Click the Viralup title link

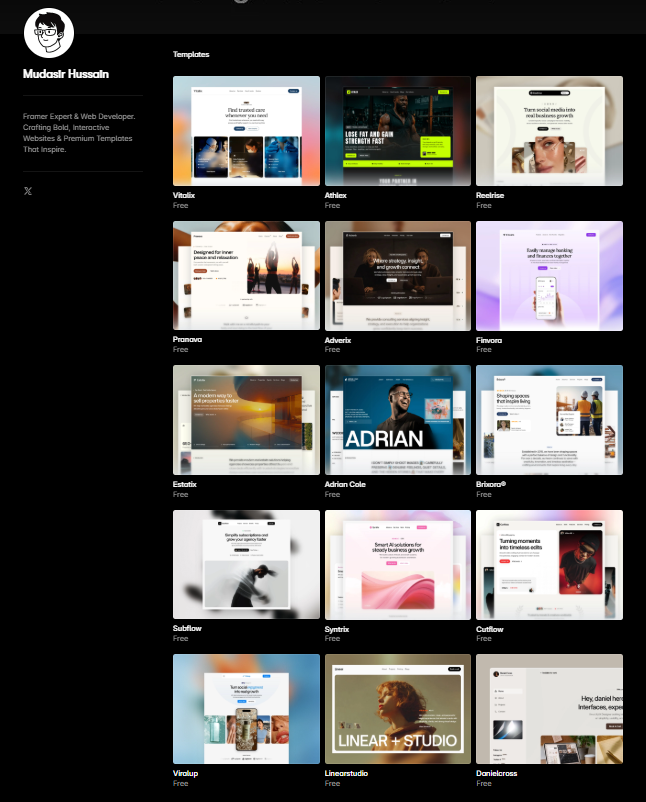185,773
